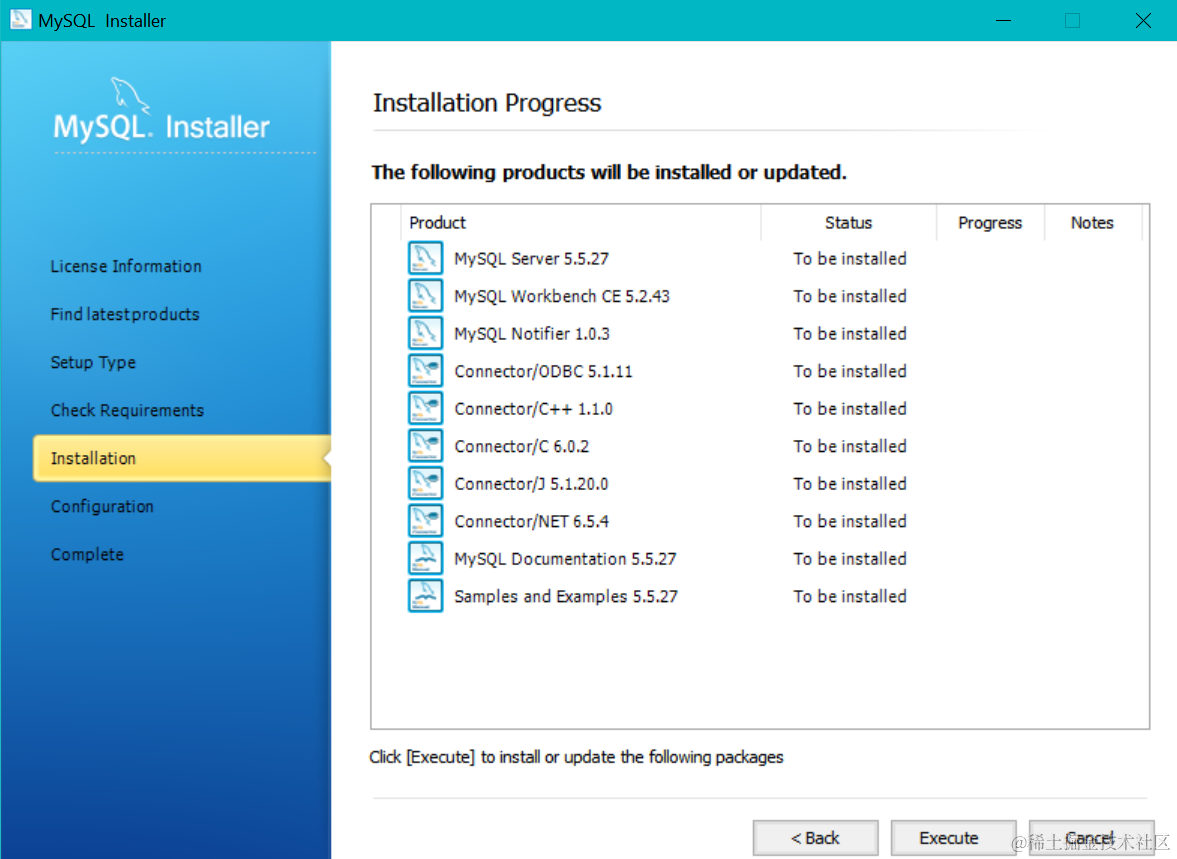Click the Back button

click(815, 838)
